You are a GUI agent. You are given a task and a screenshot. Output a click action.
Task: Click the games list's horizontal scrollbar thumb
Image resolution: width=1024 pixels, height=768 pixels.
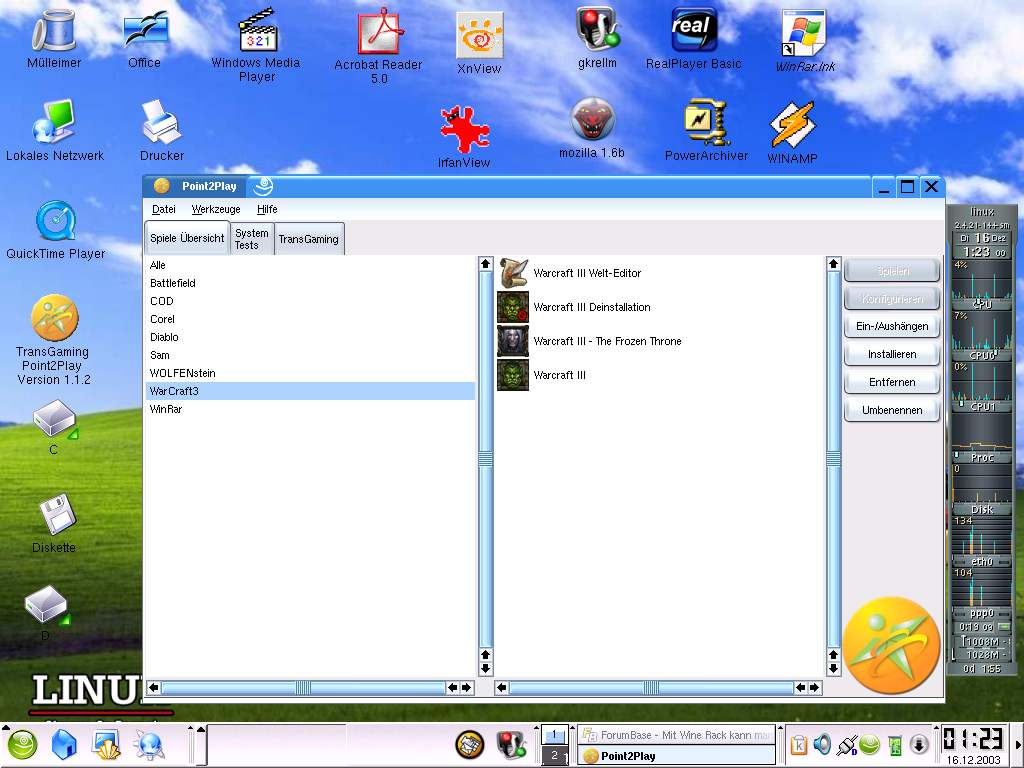[x=651, y=687]
